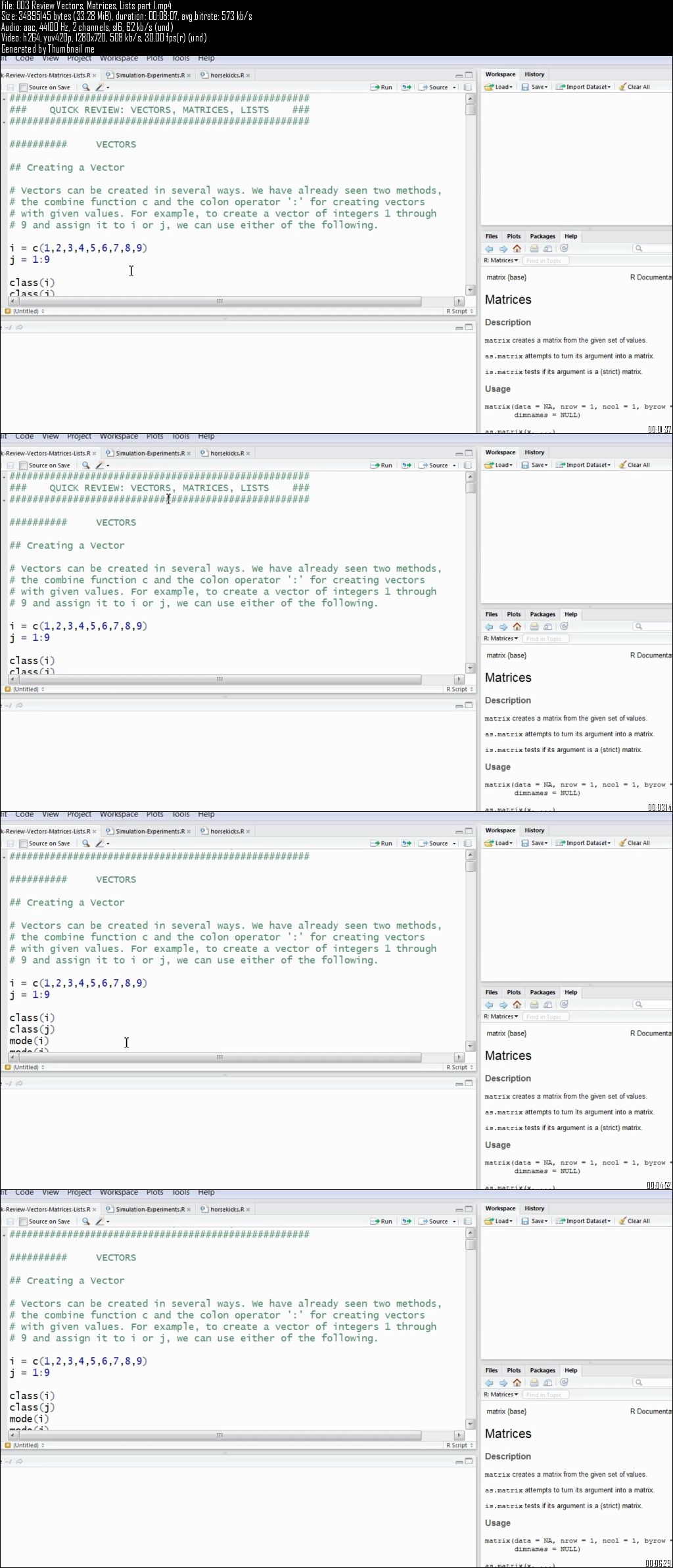Viewport: 673px width, 1568px height.
Task: Click the editor save disk icon in 00:03:14 frame
Action: [10, 465]
